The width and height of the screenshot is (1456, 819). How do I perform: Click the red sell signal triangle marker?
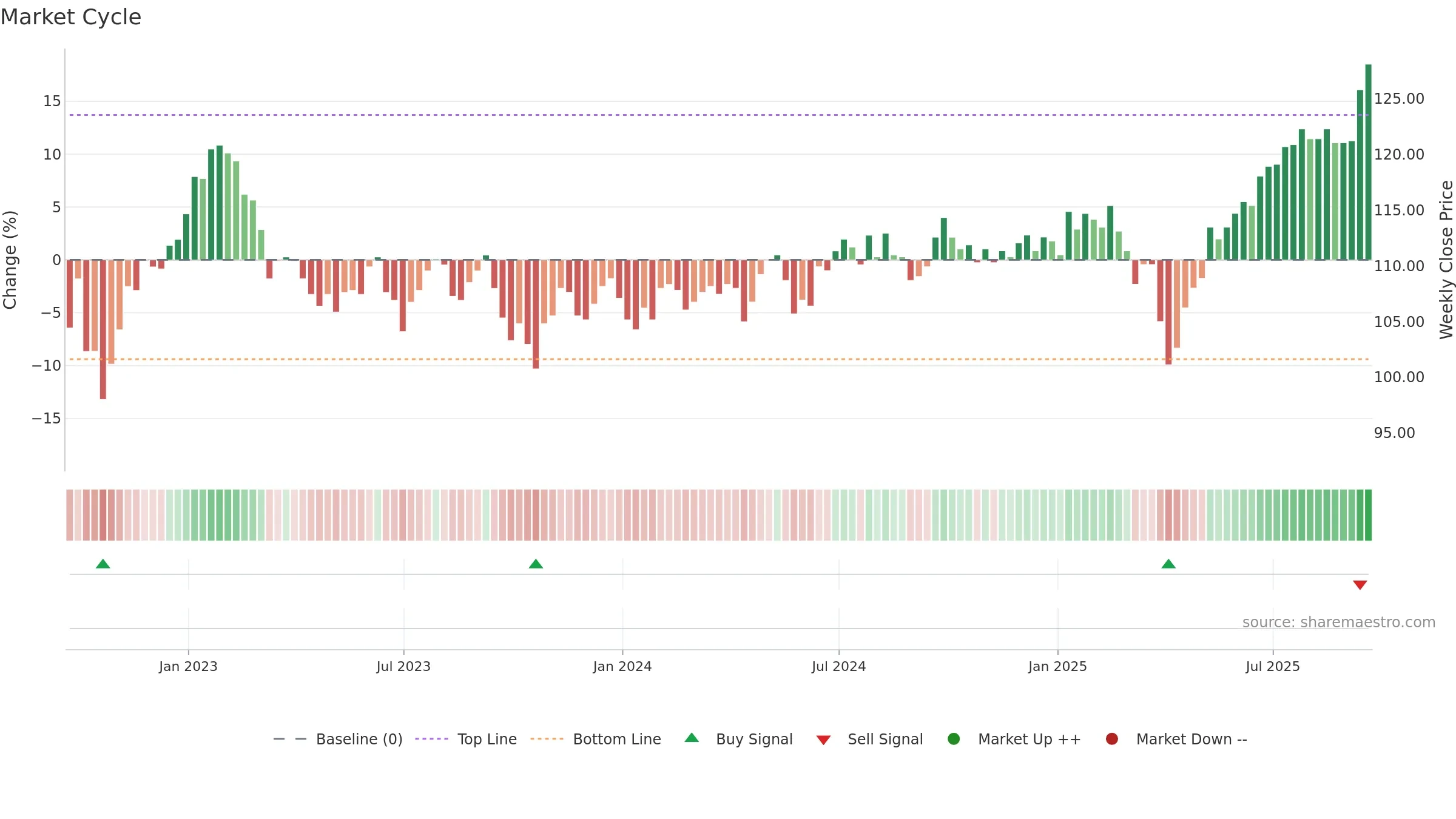coord(1360,585)
